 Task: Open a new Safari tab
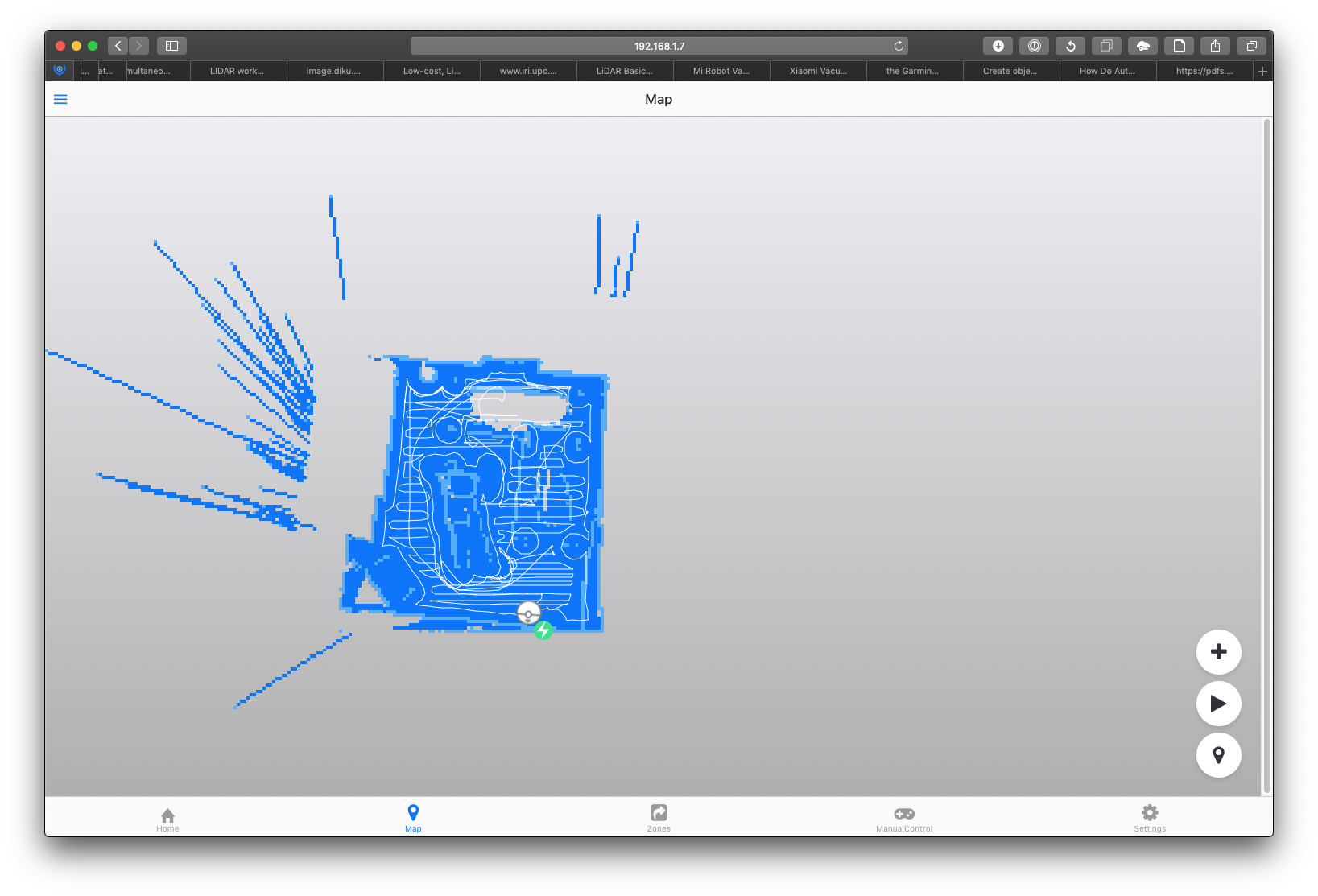tap(1262, 71)
